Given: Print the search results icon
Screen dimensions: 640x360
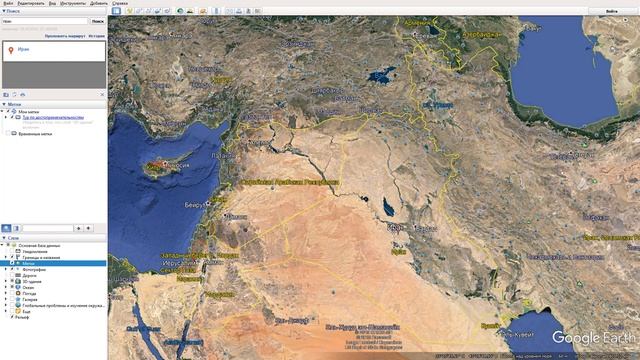Looking at the screenshot, I should (x=23, y=95).
